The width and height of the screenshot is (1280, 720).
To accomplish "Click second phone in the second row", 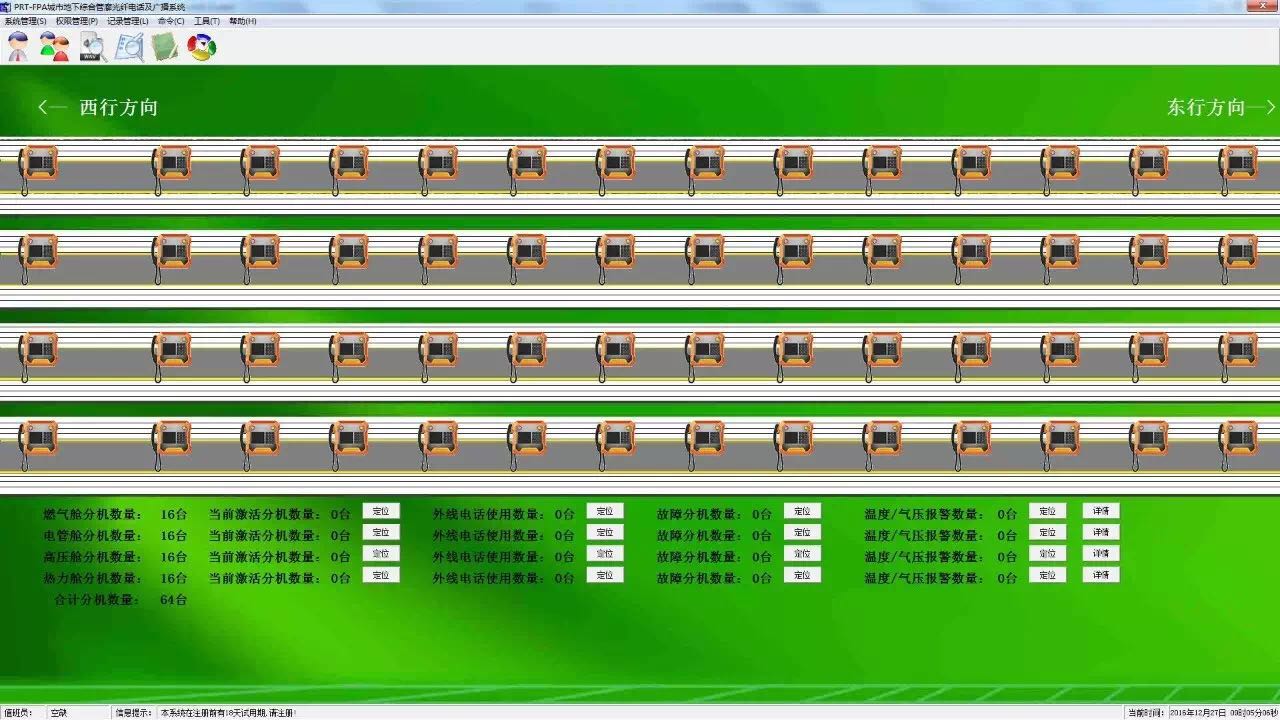I will (x=171, y=252).
